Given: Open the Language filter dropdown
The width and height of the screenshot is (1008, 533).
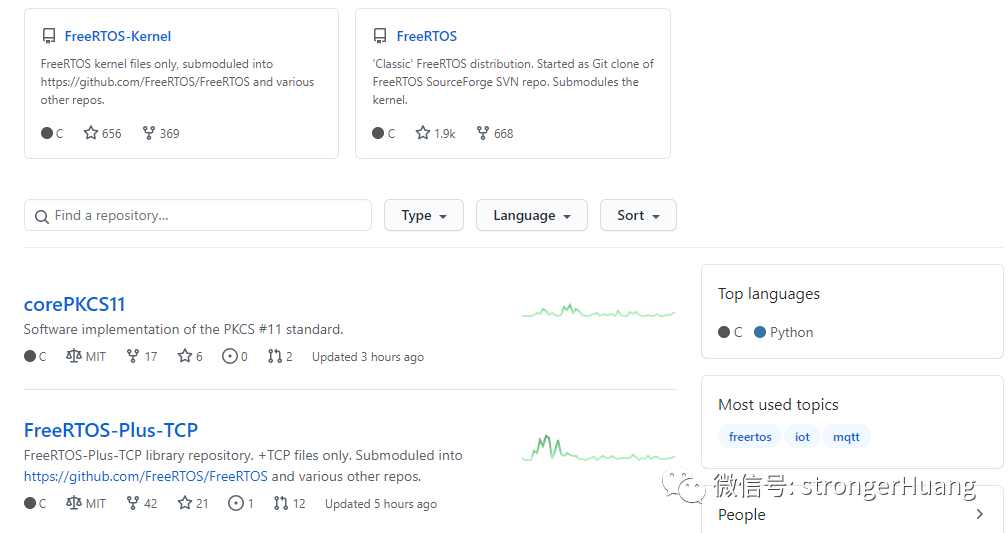Looking at the screenshot, I should click(531, 215).
